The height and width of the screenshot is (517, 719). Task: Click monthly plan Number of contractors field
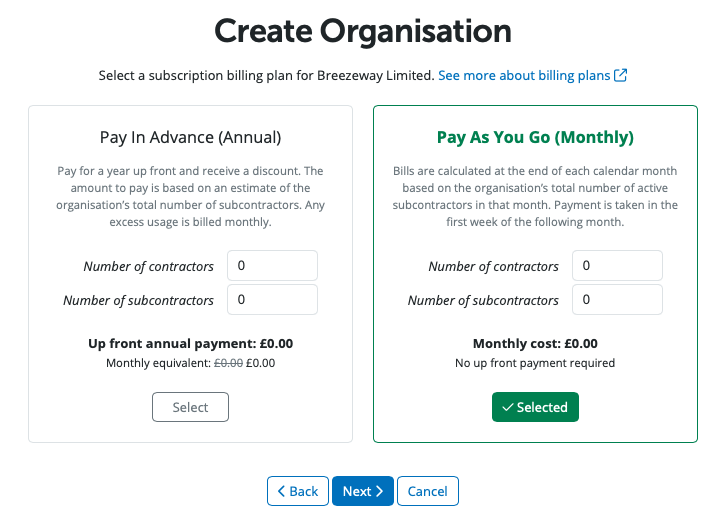coord(616,266)
